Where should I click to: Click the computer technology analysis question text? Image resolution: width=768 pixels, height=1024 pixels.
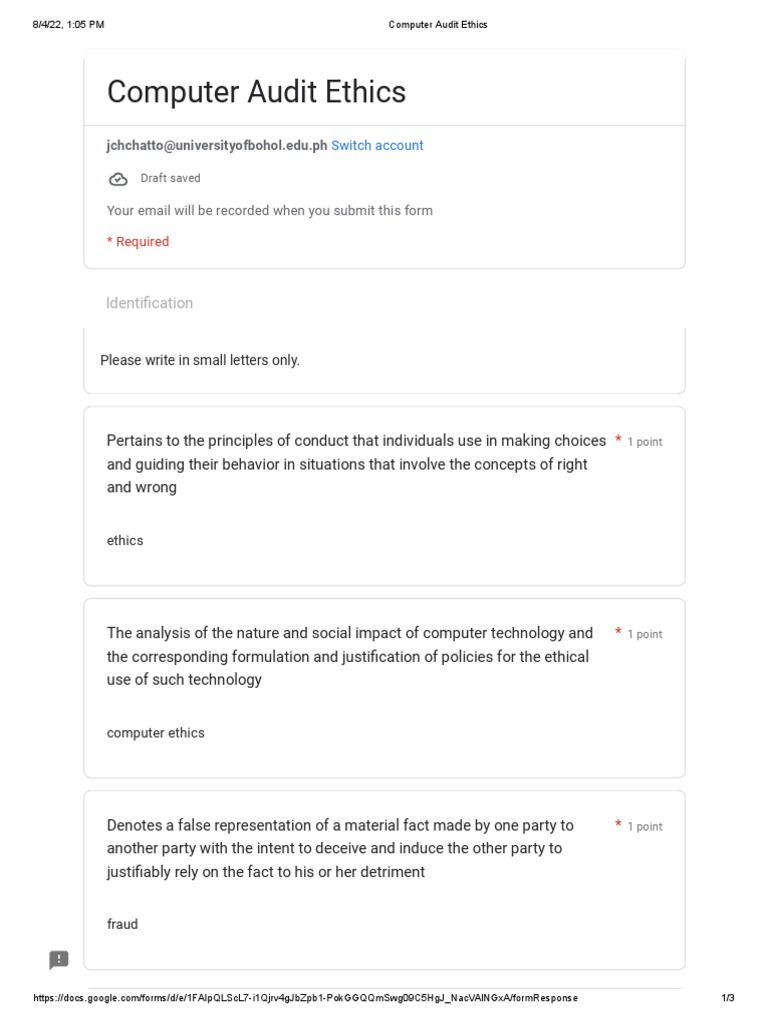tap(349, 656)
